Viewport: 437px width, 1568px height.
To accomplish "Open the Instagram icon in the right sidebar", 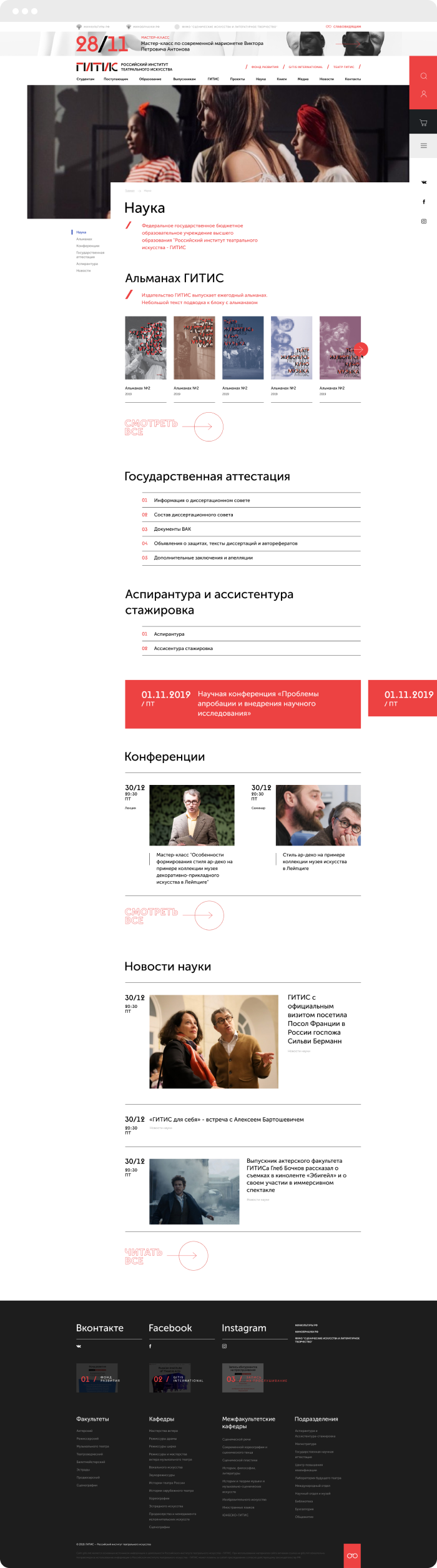I will pyautogui.click(x=424, y=221).
